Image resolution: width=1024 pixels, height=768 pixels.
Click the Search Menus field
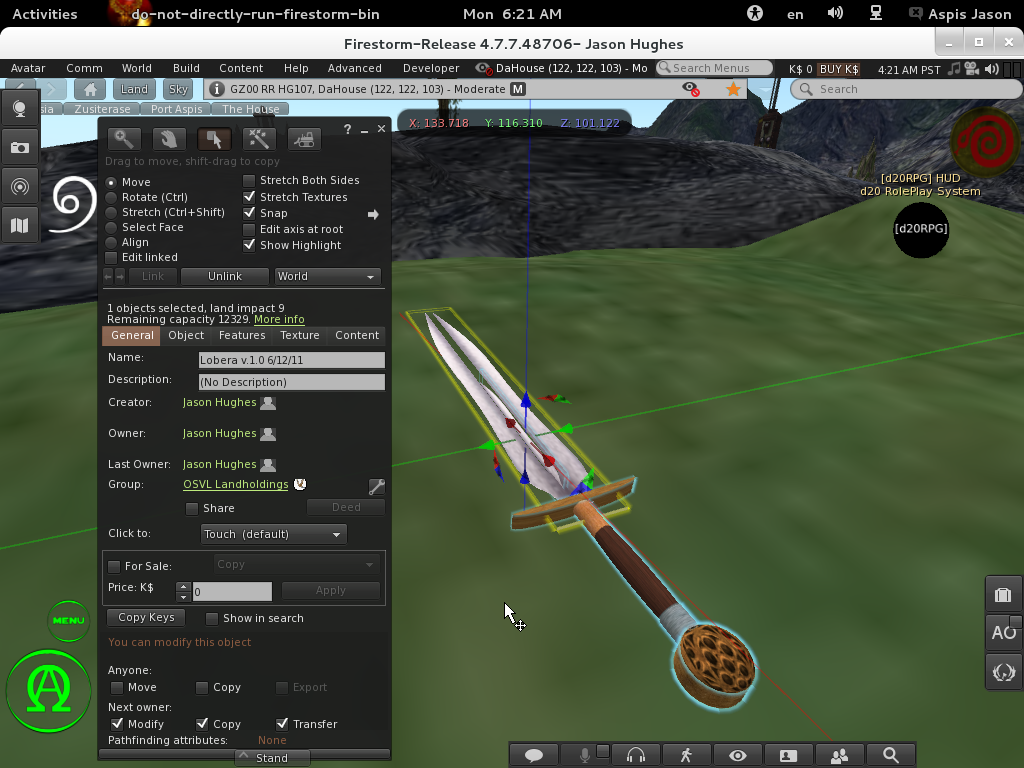tap(714, 68)
